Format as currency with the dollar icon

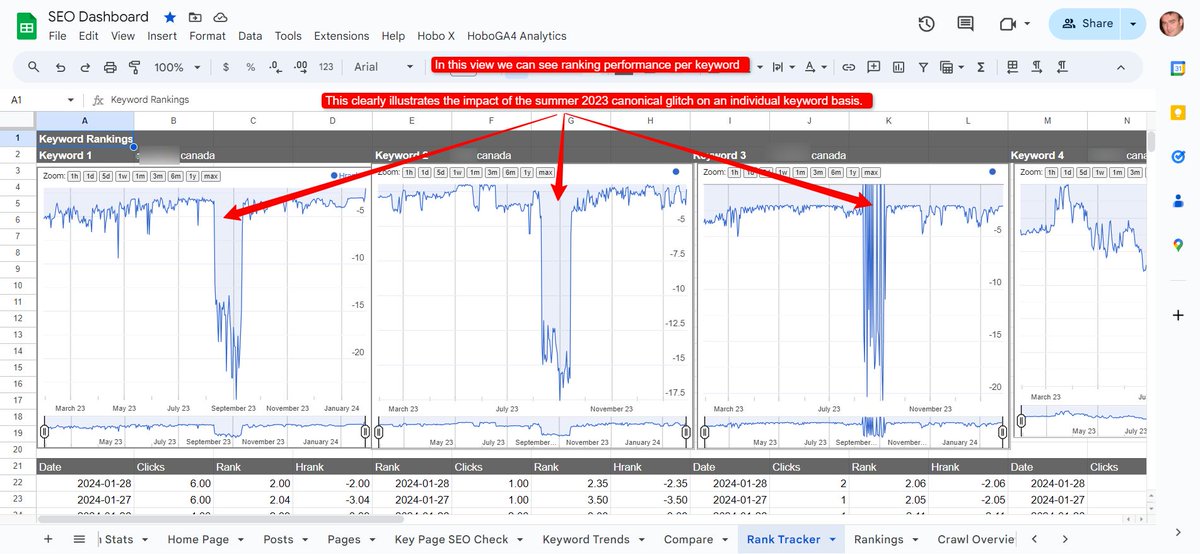click(226, 67)
